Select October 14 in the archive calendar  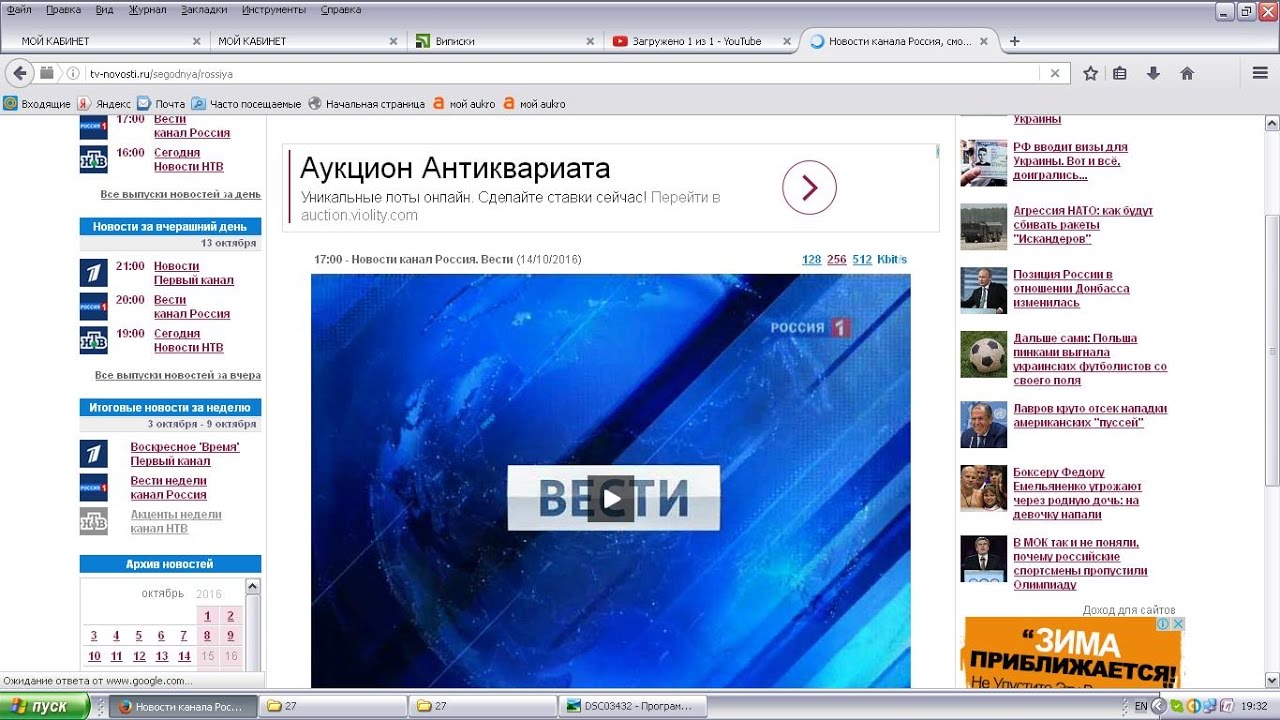point(184,656)
